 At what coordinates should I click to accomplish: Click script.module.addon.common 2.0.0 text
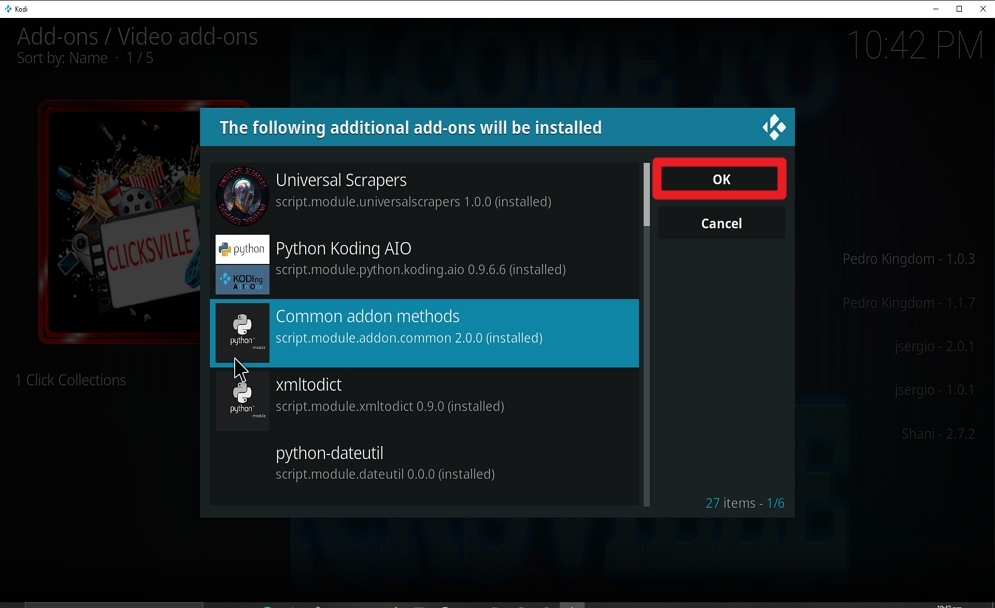409,338
